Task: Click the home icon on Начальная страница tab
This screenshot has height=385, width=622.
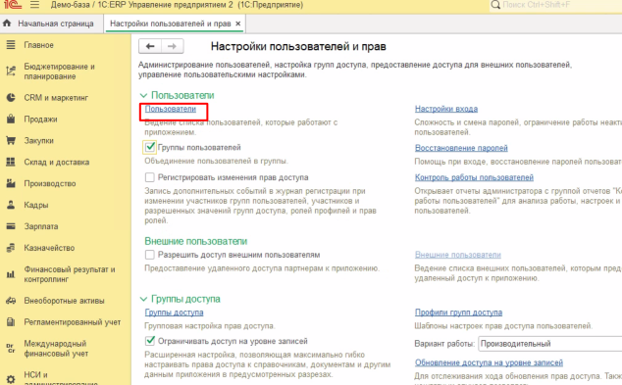Action: pyautogui.click(x=7, y=23)
